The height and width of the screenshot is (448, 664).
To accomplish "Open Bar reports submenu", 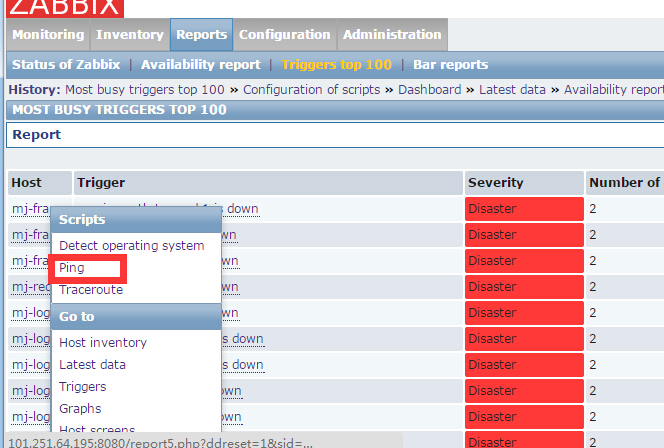I will pyautogui.click(x=451, y=64).
